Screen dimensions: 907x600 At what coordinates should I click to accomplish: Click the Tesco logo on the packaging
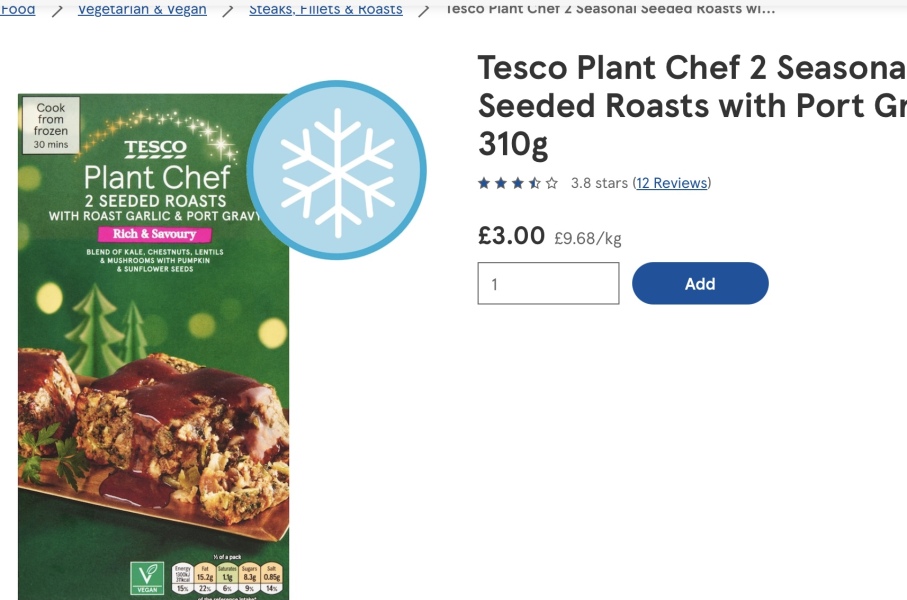[155, 149]
